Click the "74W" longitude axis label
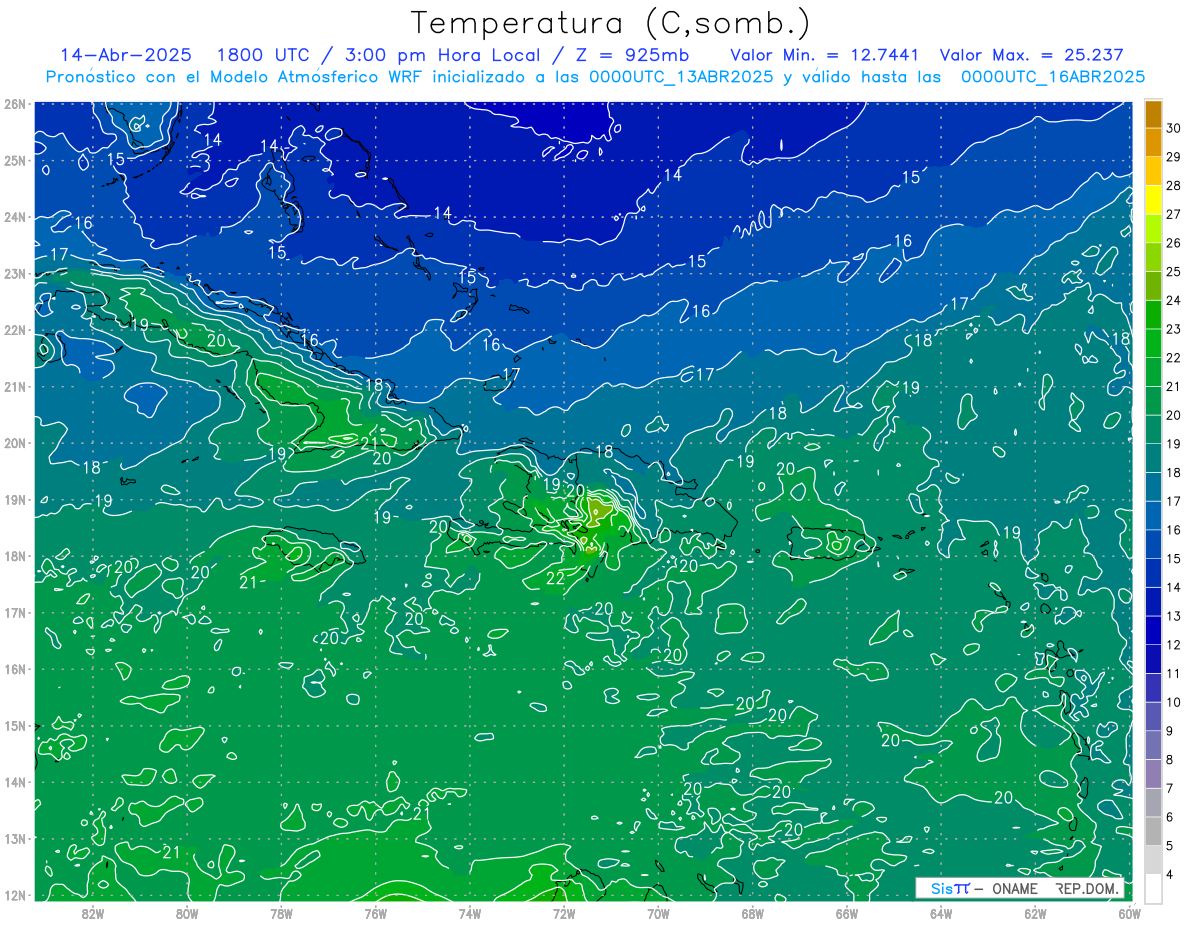This screenshot has width=1200, height=927. tap(470, 913)
